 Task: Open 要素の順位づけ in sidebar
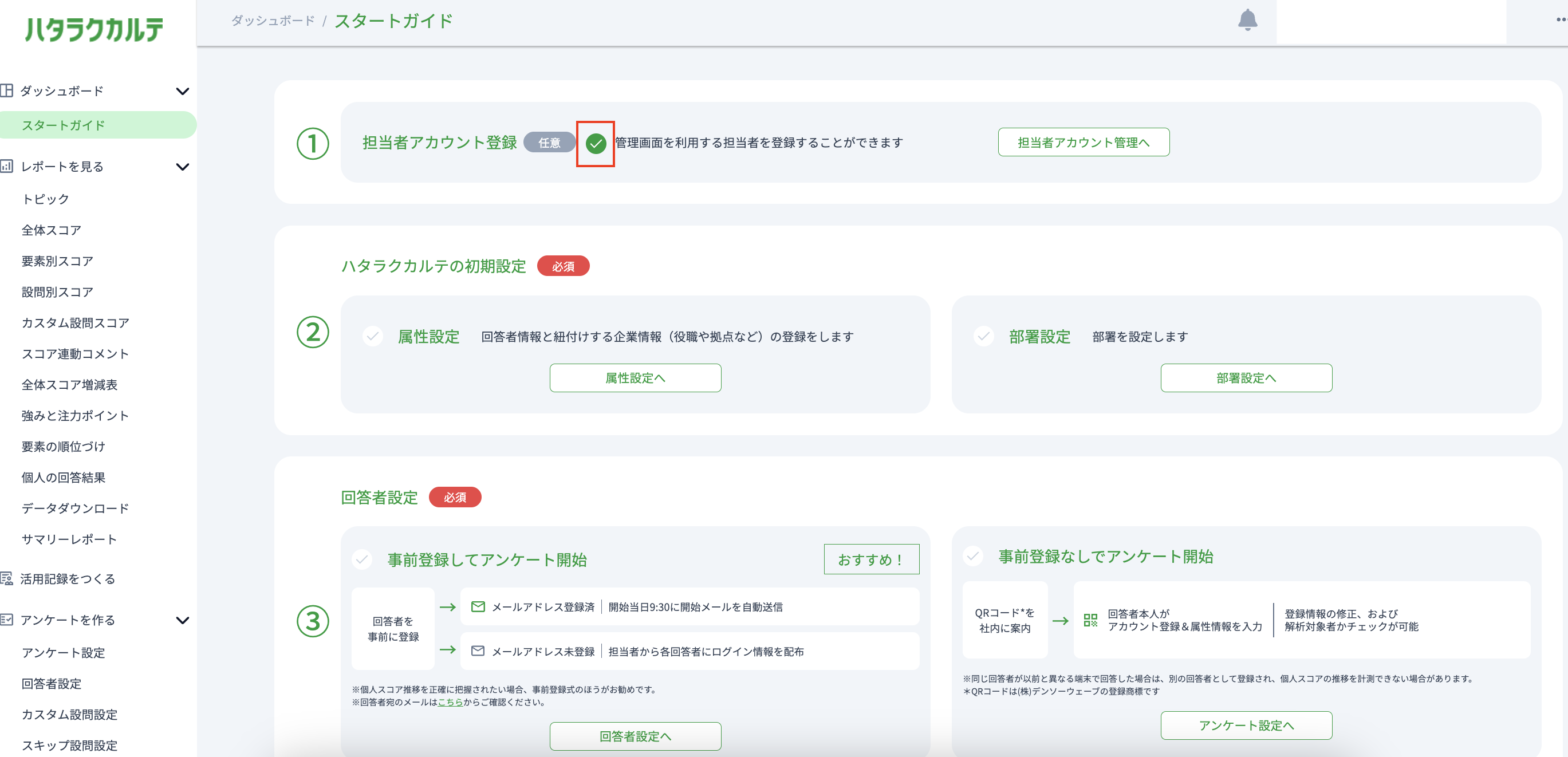(64, 447)
